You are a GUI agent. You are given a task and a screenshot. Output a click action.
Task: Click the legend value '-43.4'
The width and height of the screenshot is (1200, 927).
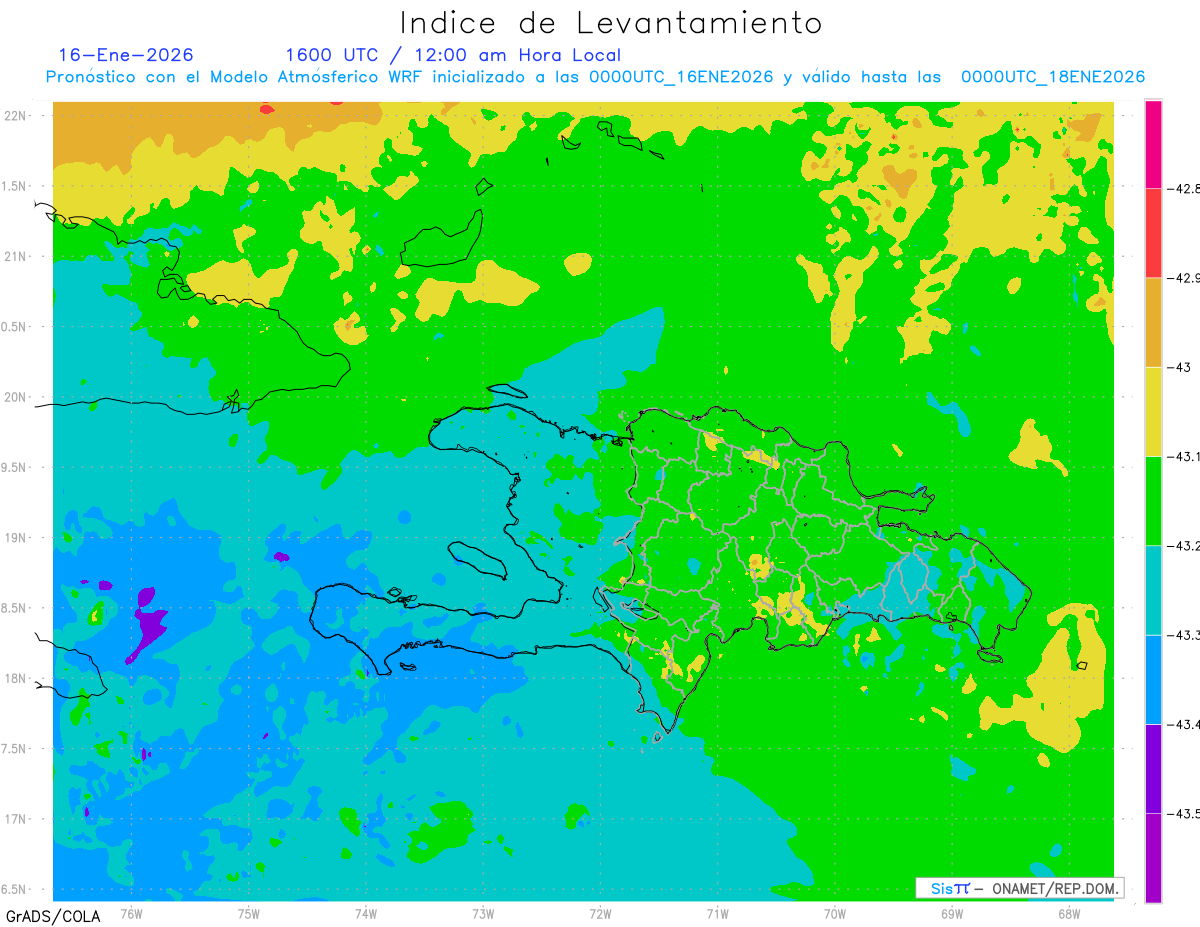(1183, 724)
